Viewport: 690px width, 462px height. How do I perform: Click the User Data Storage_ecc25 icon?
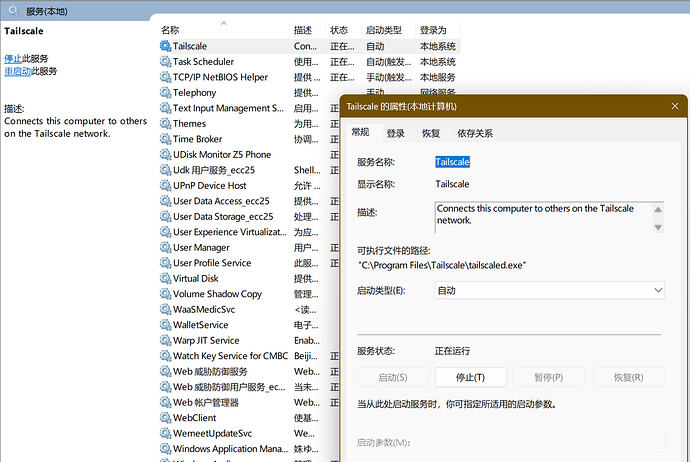(165, 216)
